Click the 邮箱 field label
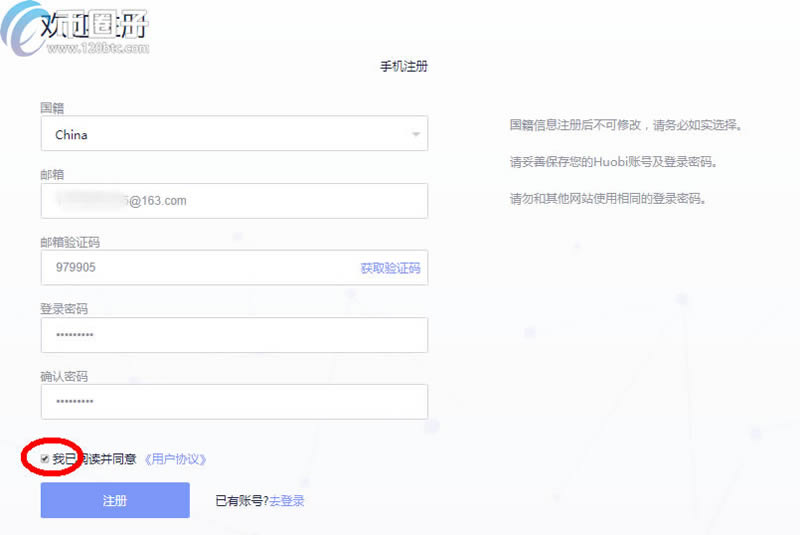 tap(52, 174)
